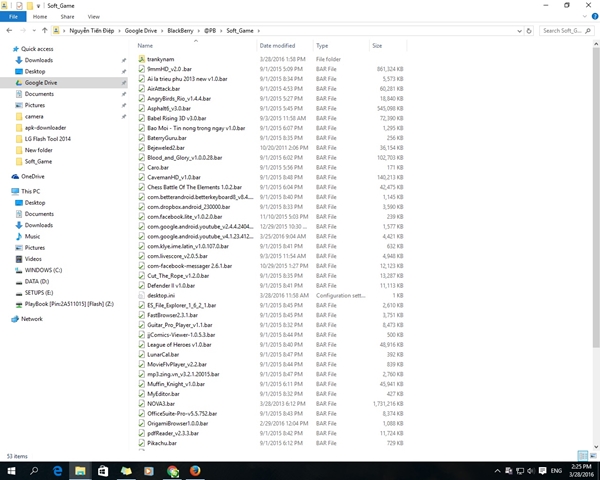Expand address bar history dropdown
The height and width of the screenshot is (480, 600).
pyautogui.click(x=519, y=31)
